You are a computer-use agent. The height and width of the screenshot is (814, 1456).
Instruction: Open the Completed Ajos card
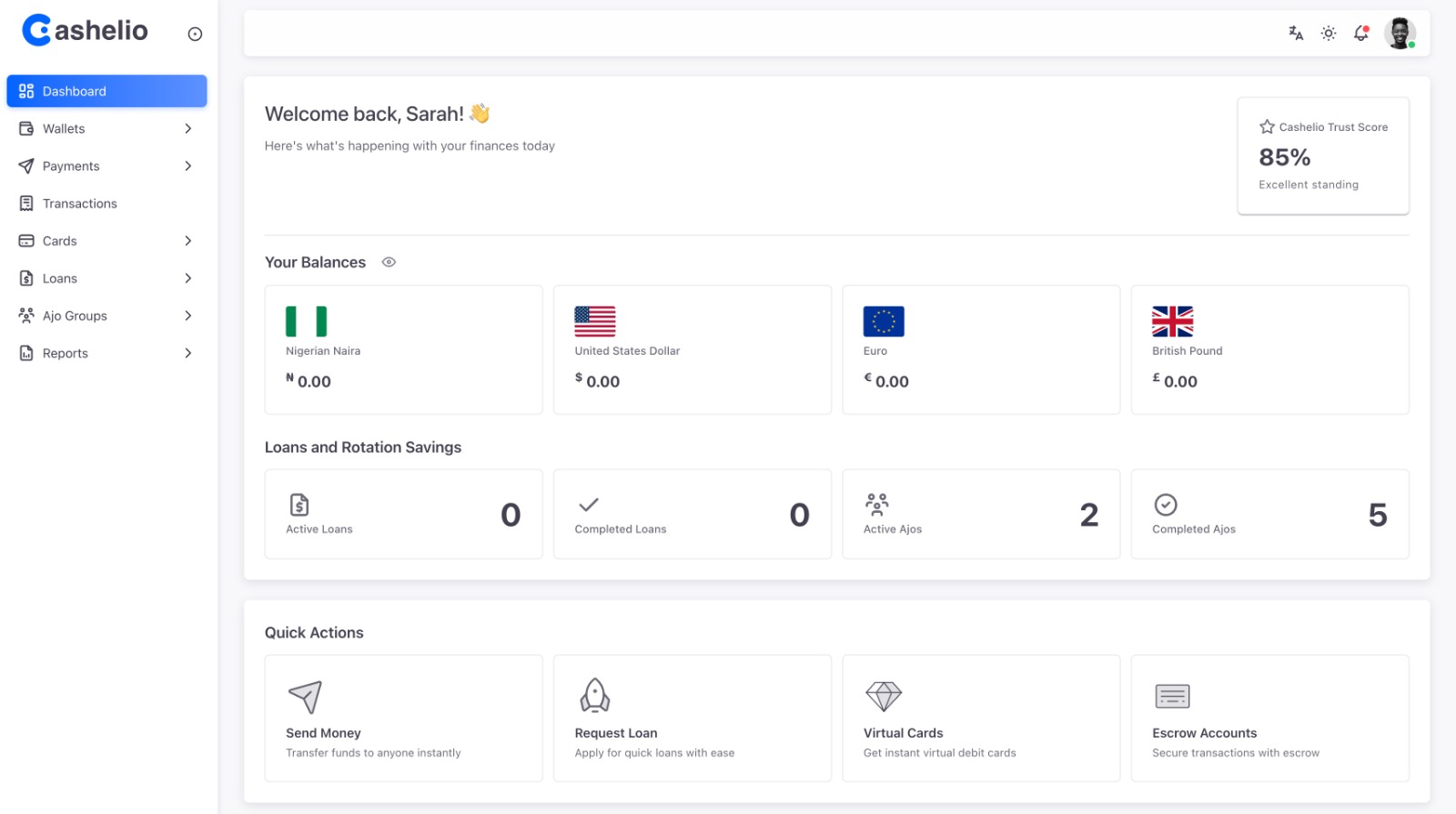pos(1269,514)
